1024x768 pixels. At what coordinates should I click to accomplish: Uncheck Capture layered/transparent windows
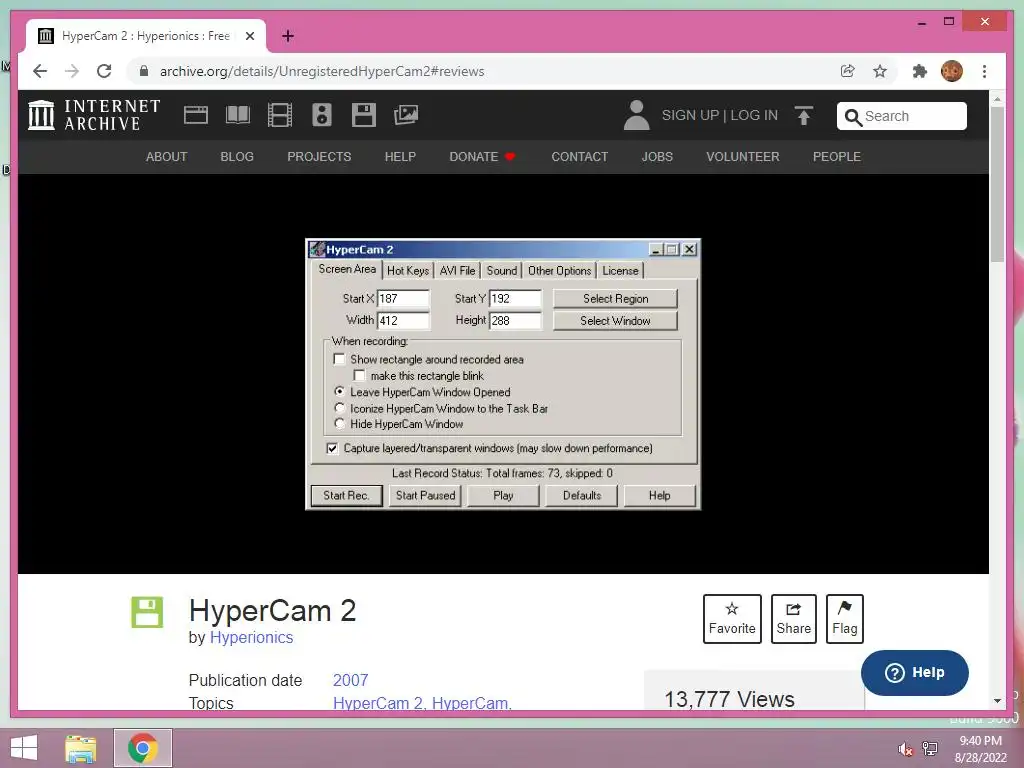click(332, 448)
